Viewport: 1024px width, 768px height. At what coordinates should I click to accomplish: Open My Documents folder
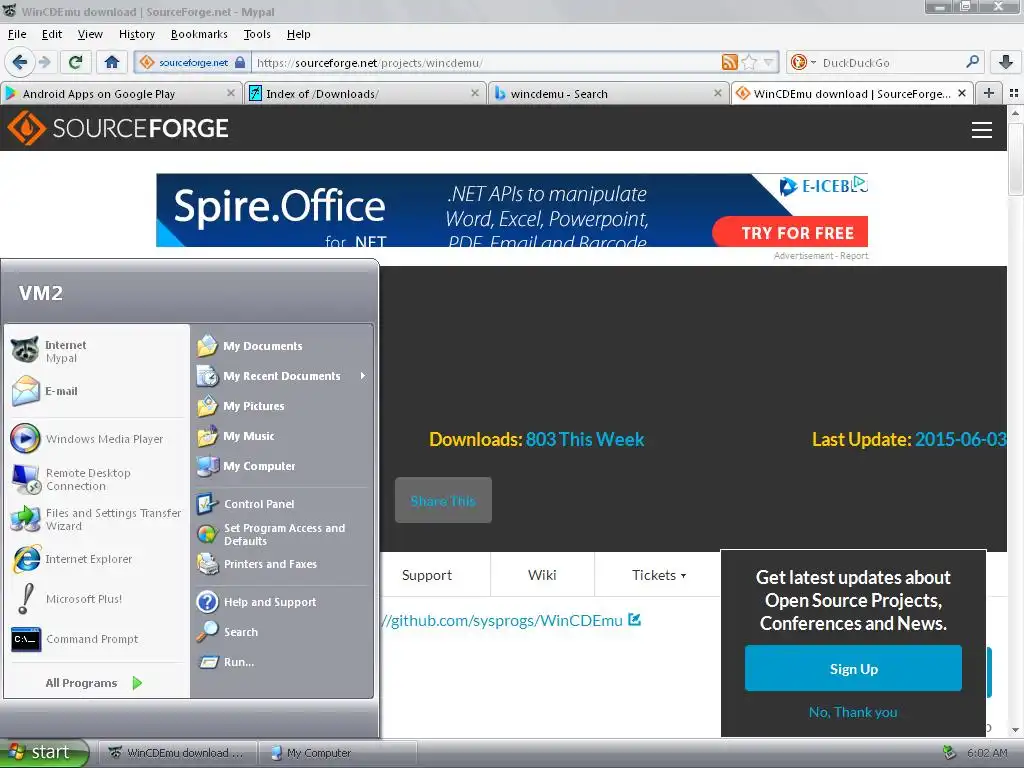(282, 345)
